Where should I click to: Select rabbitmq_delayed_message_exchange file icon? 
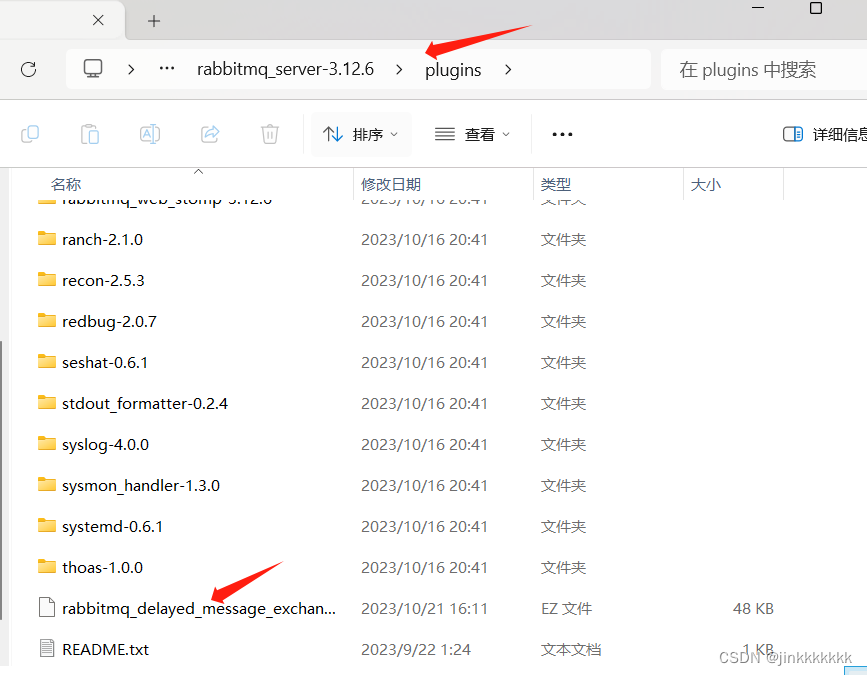pyautogui.click(x=47, y=607)
